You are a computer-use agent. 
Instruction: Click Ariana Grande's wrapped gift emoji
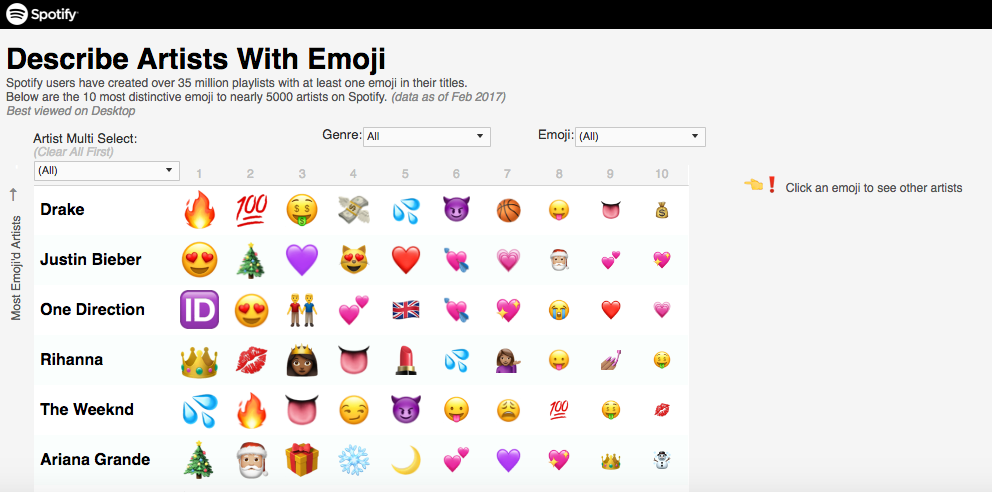302,460
